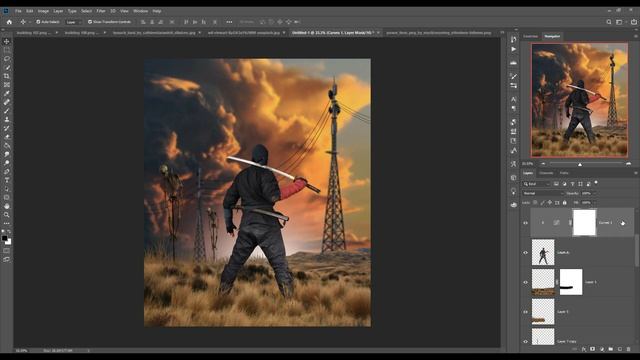Delete layer with trash icon
The height and width of the screenshot is (360, 640).
[x=629, y=349]
